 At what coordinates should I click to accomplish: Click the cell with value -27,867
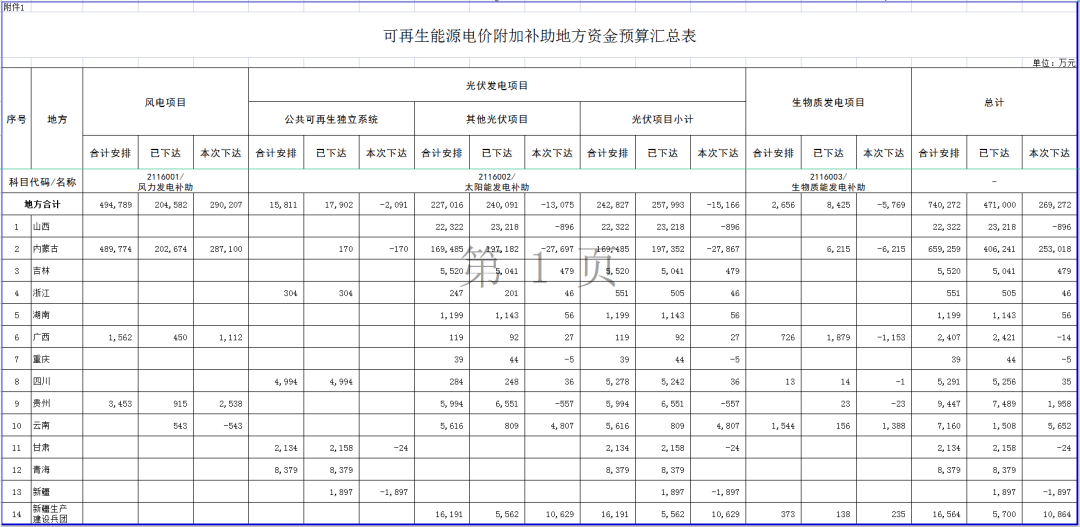(x=718, y=249)
